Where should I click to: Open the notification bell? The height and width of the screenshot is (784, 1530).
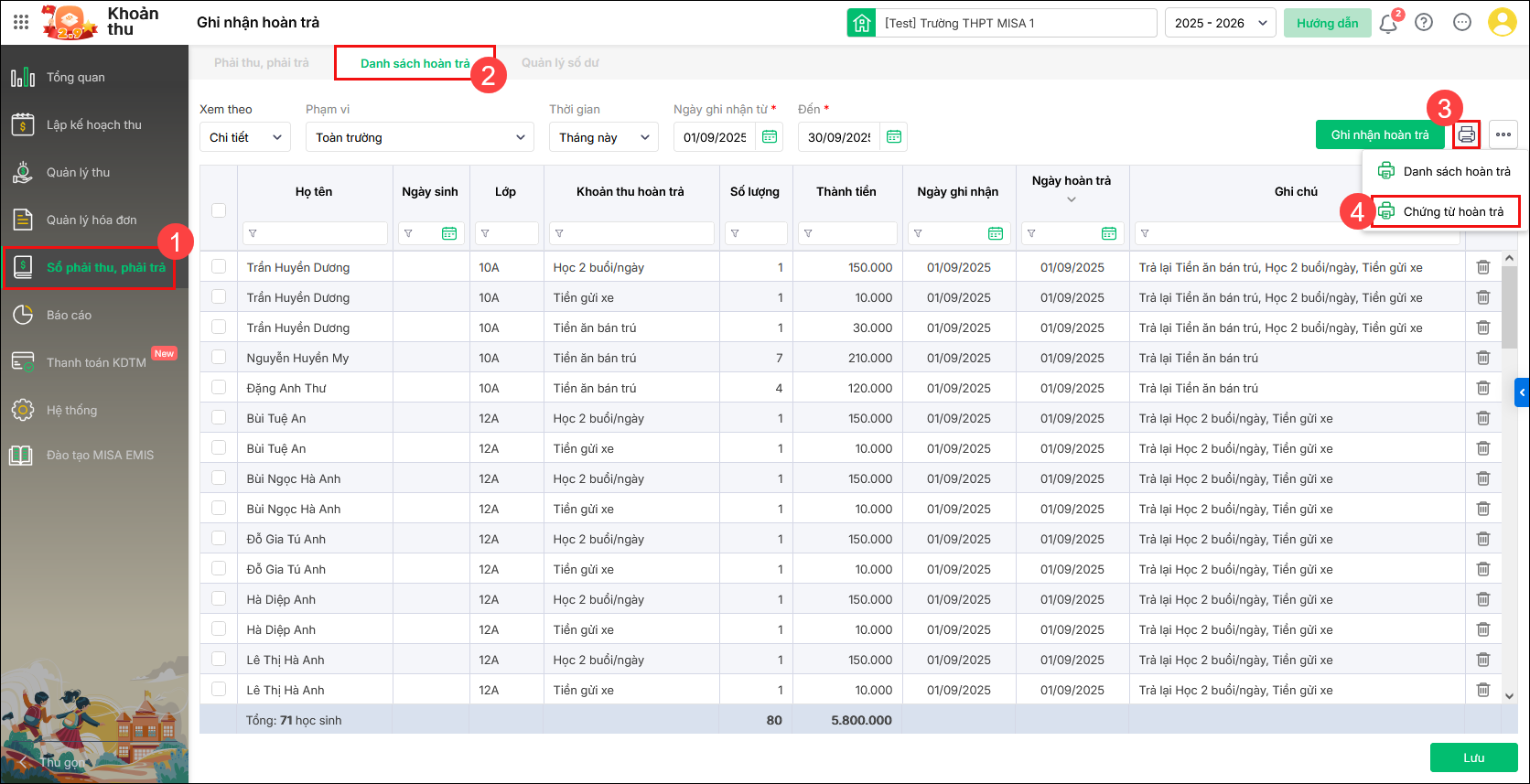tap(1387, 24)
